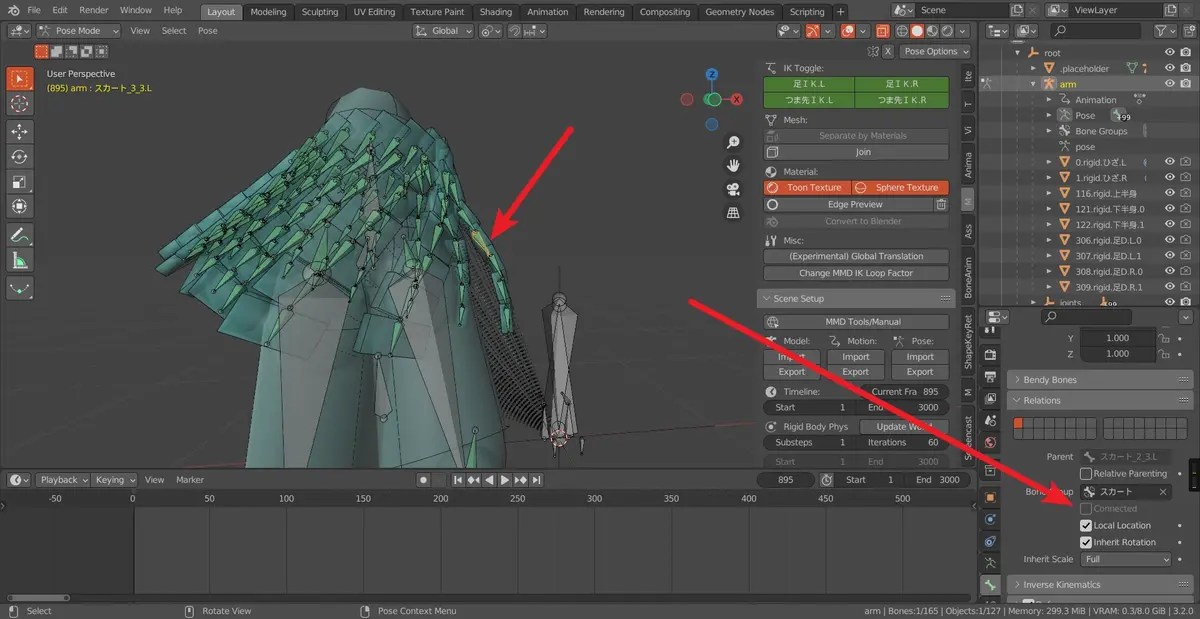Viewport: 1200px width, 619px height.
Task: Select the Move tool in the viewport toolbar
Action: pos(20,131)
